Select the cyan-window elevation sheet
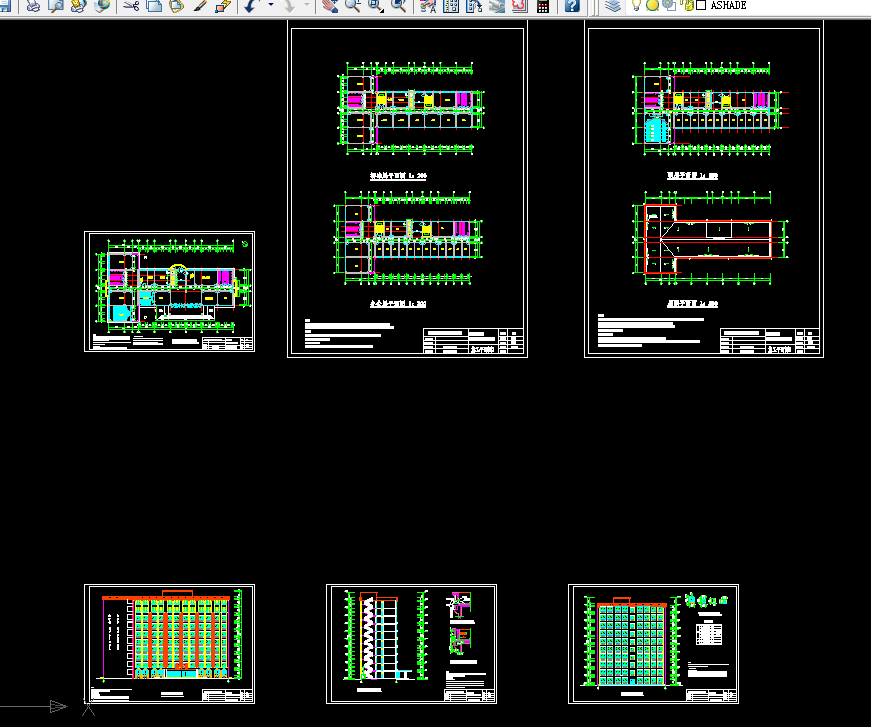The width and height of the screenshot is (871, 727). coord(653,644)
